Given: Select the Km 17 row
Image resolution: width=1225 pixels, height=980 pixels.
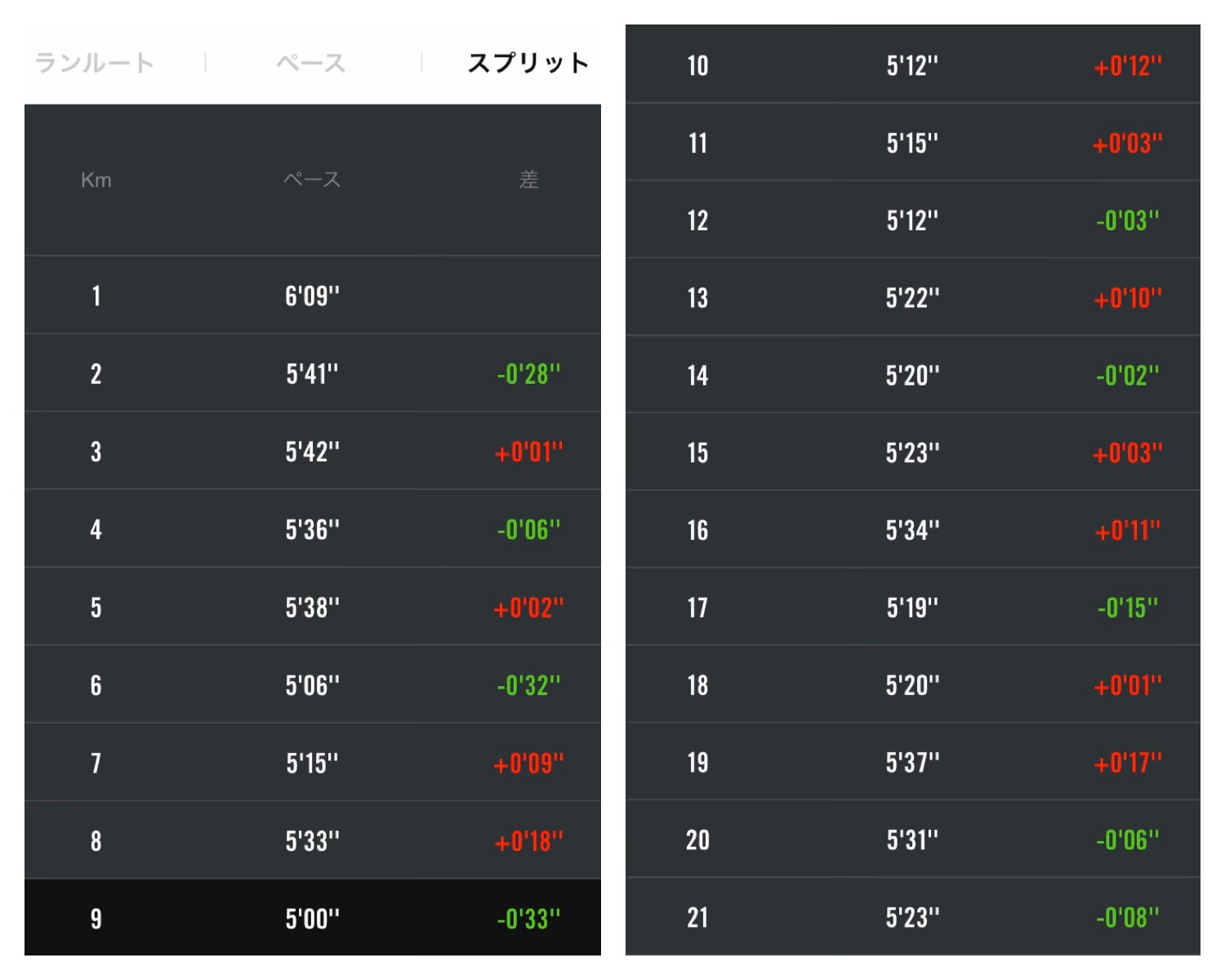Looking at the screenshot, I should (x=913, y=607).
